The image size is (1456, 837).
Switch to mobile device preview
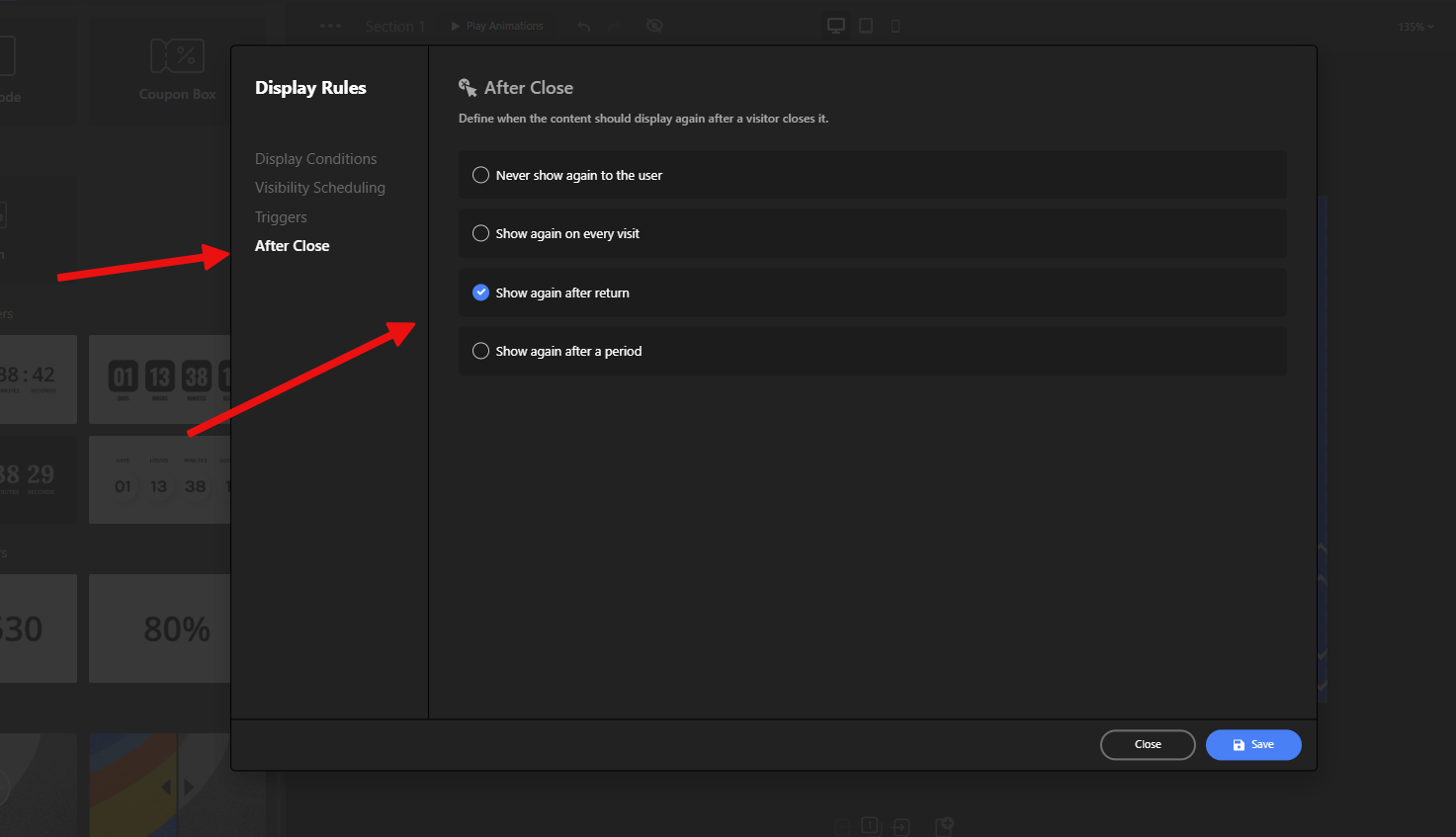(x=896, y=26)
